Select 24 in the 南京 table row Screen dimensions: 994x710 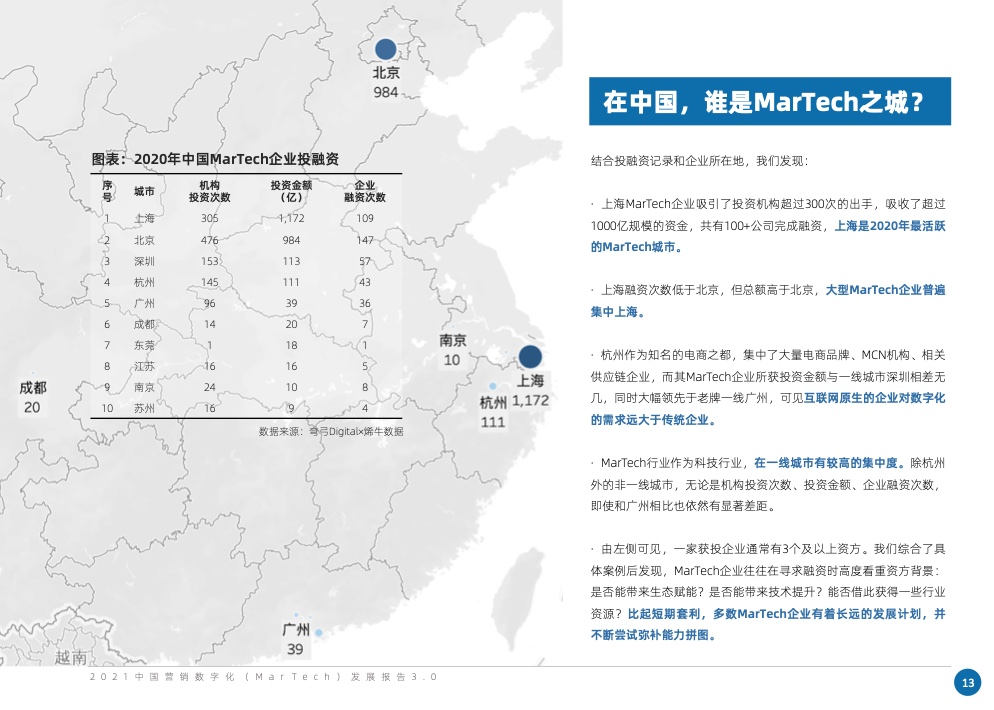click(x=209, y=387)
